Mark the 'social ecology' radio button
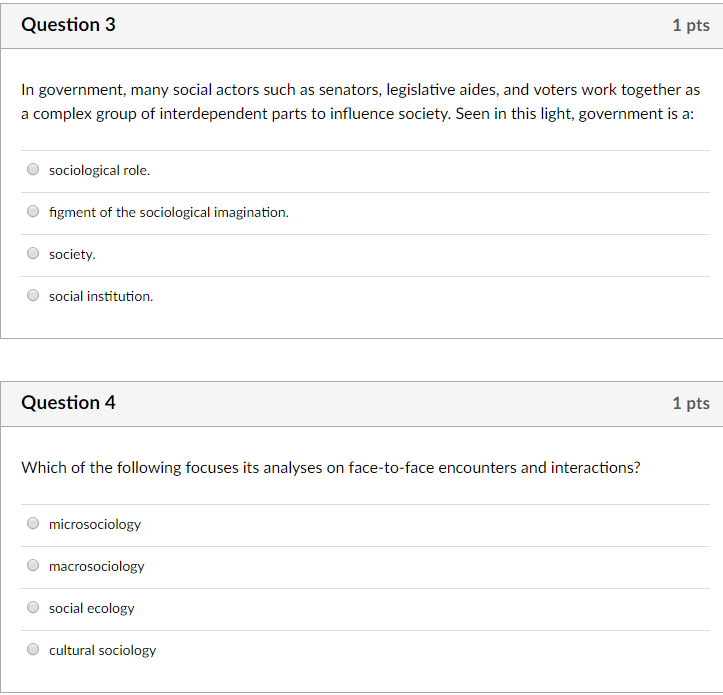723x695 pixels. coord(33,607)
